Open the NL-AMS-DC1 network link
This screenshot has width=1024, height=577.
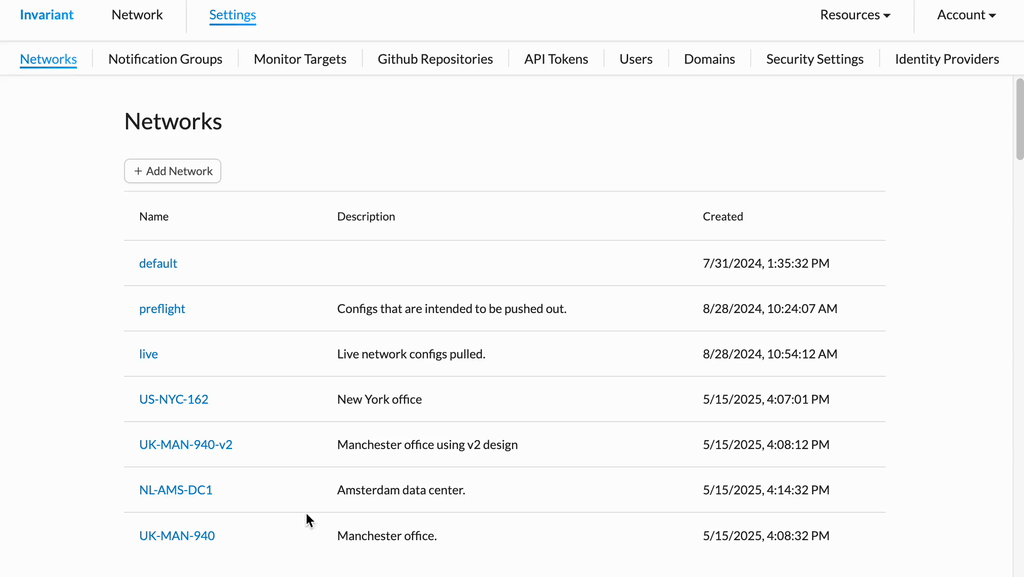pyautogui.click(x=176, y=490)
